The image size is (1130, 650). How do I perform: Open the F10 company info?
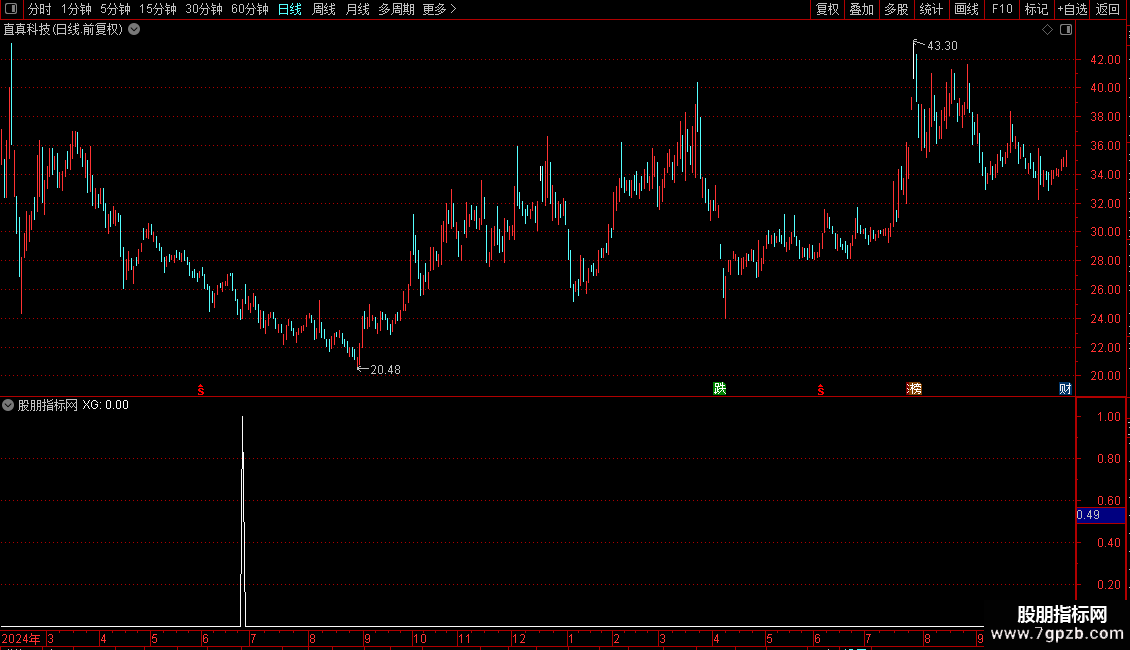point(1002,9)
